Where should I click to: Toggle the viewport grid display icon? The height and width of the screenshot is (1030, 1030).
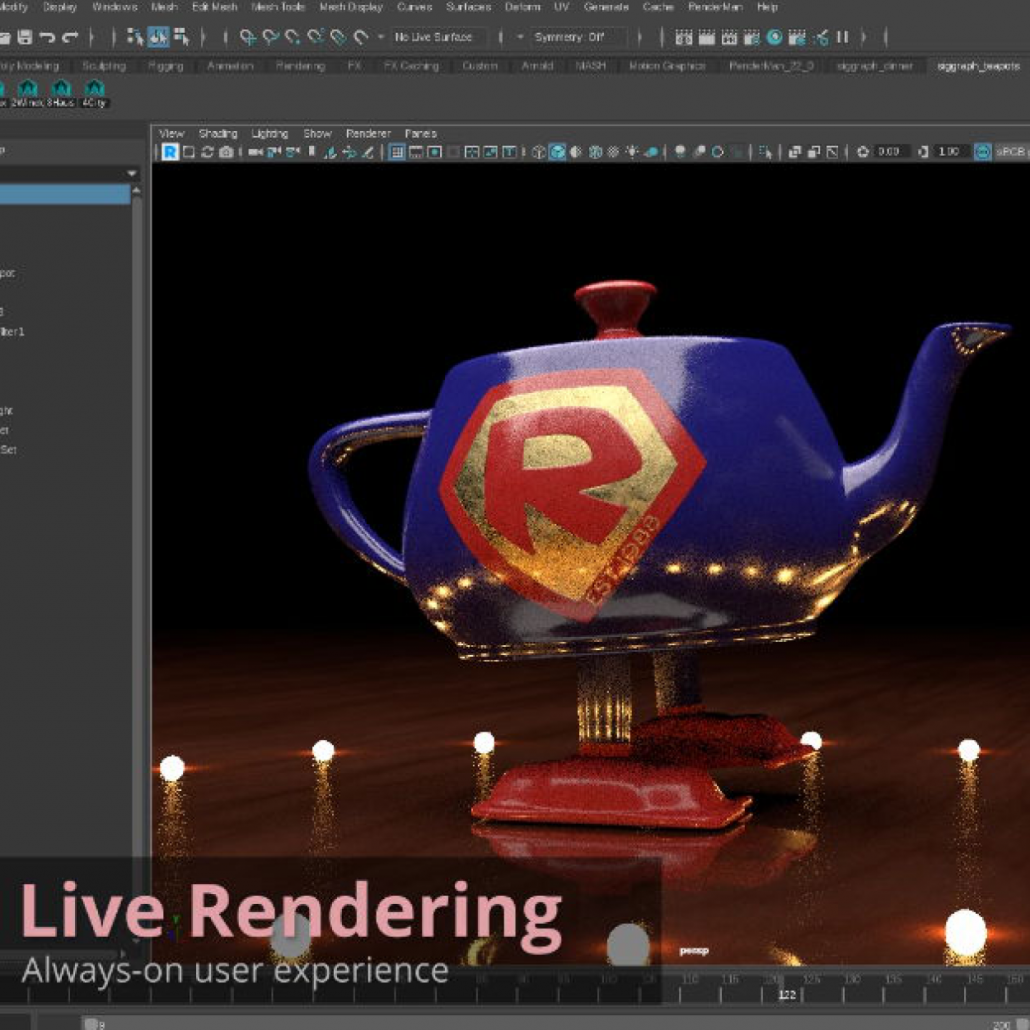397,152
